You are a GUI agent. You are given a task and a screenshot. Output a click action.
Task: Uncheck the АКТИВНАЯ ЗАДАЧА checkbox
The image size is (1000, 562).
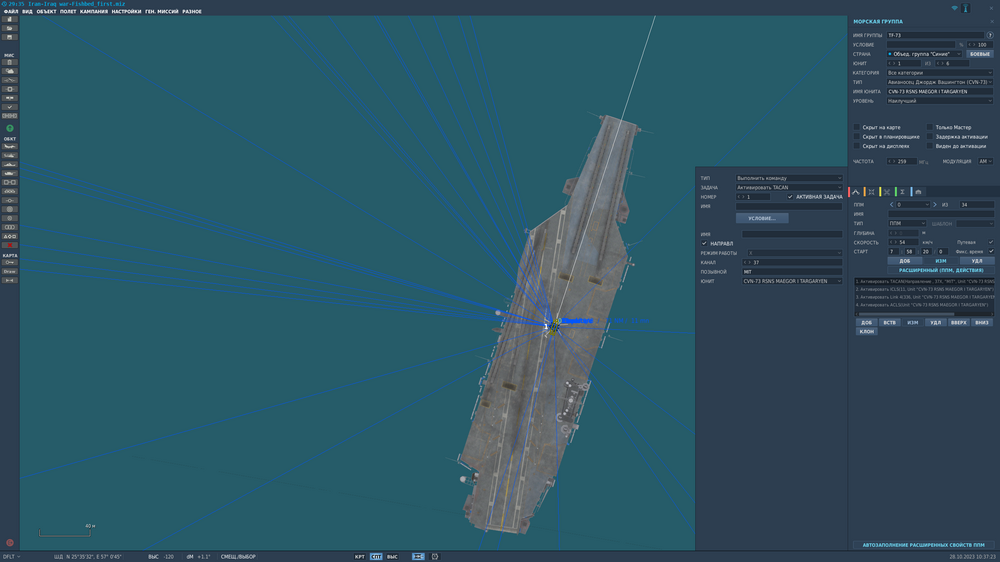[x=790, y=197]
